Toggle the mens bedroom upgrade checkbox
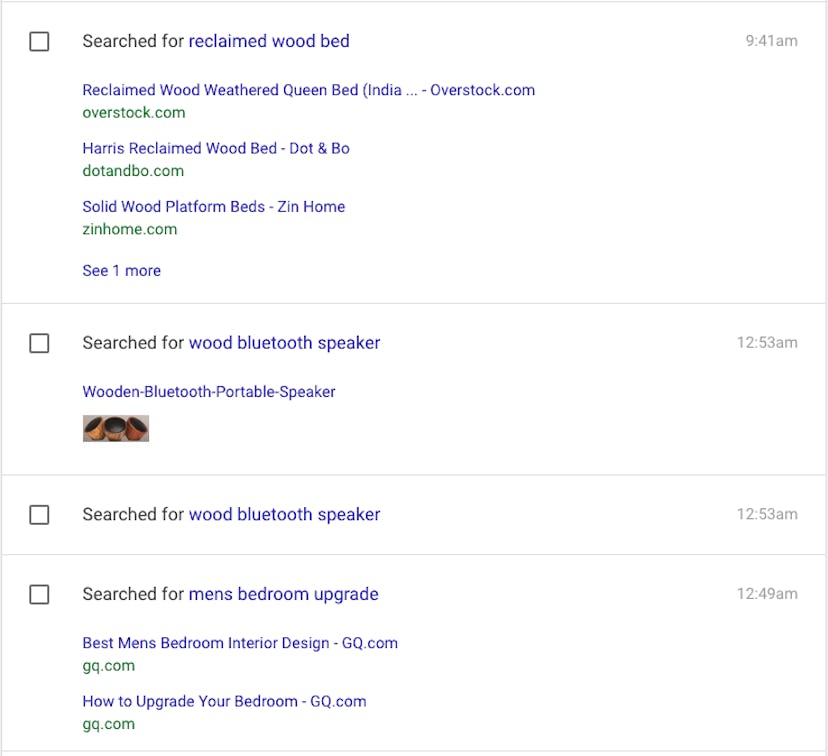Screen dimensions: 828x756 39,595
